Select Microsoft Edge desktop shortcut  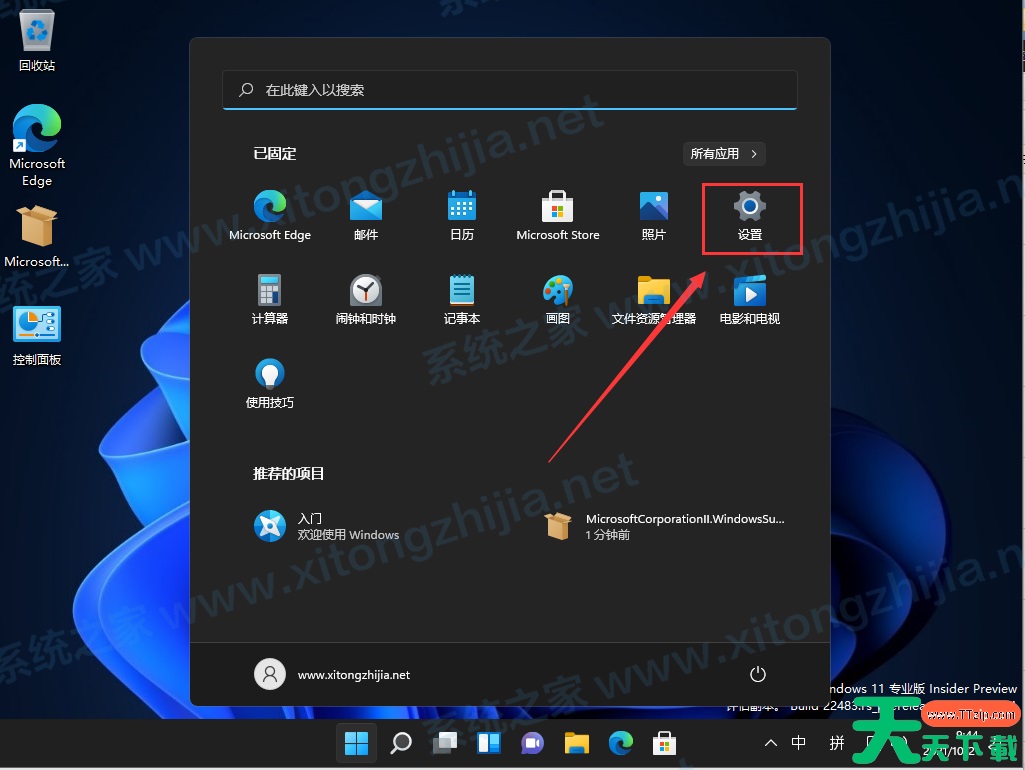37,145
